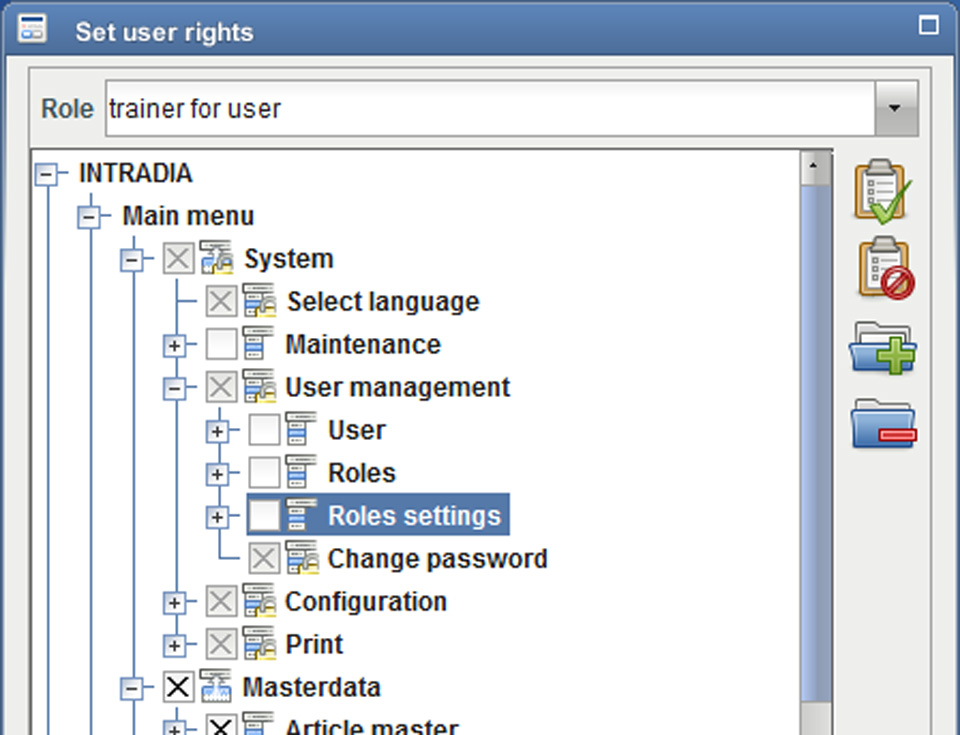Open the Role dropdown arrow
Image resolution: width=960 pixels, height=735 pixels.
tap(896, 108)
